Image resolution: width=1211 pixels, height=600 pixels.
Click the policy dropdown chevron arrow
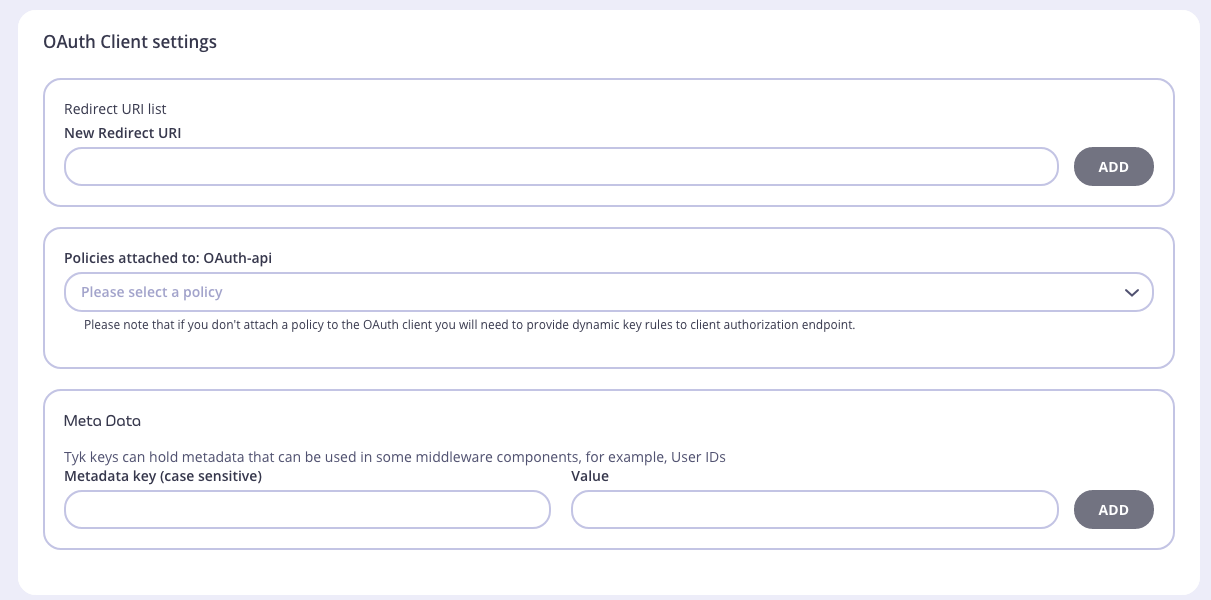pos(1131,292)
